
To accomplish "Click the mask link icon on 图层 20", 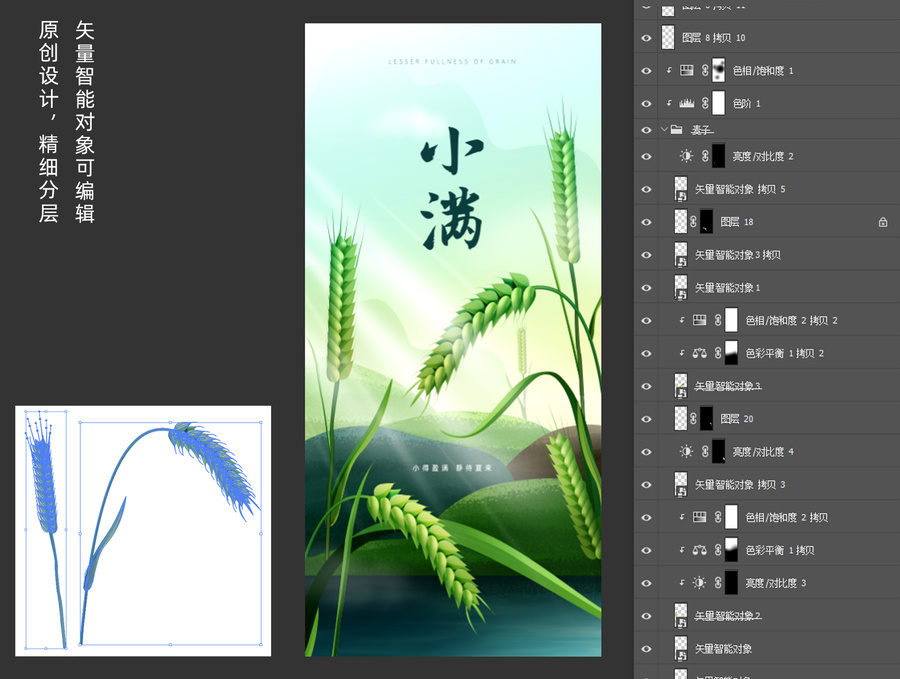I will (x=693, y=418).
